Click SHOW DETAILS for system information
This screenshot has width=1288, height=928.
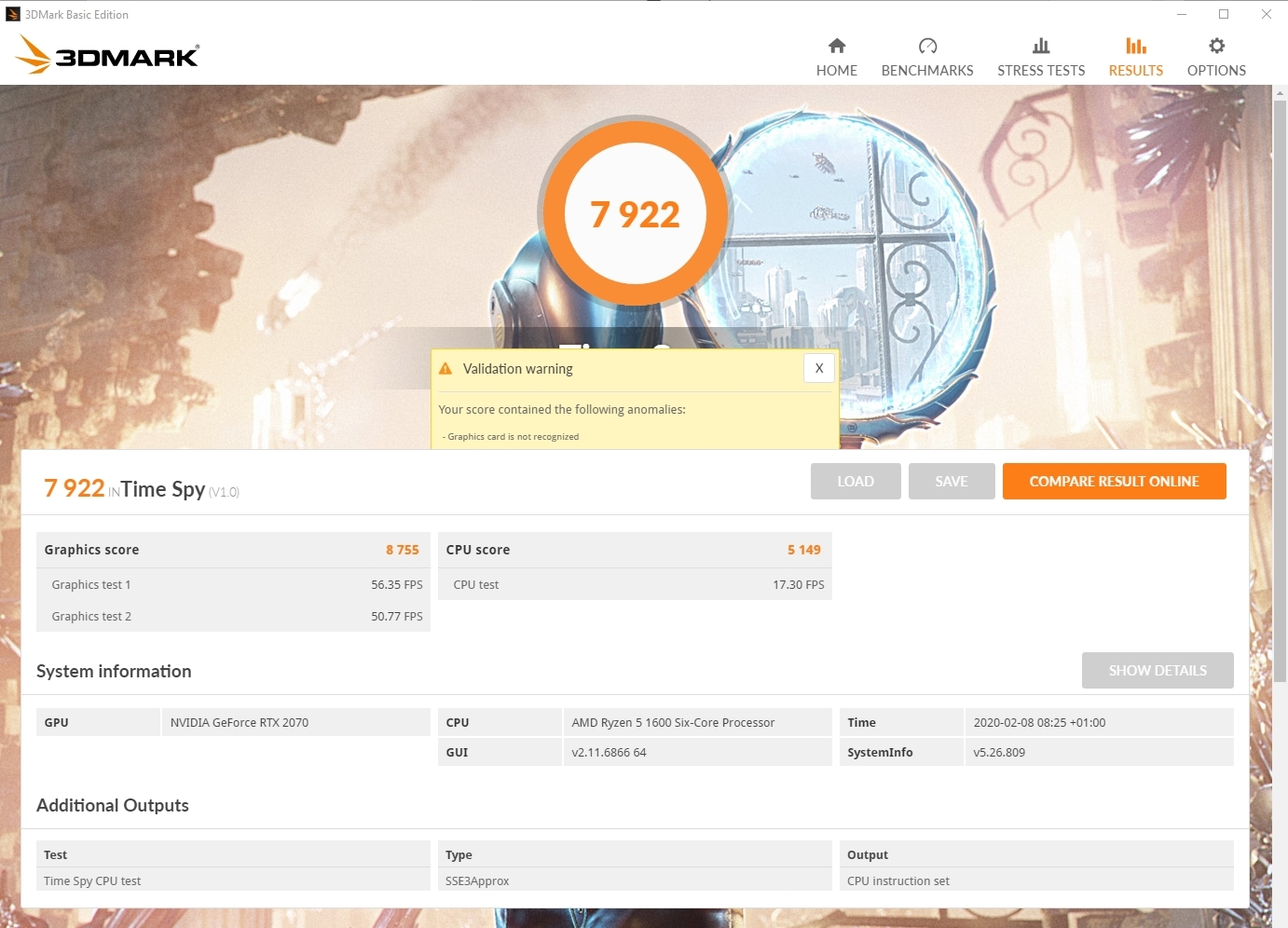coord(1158,671)
